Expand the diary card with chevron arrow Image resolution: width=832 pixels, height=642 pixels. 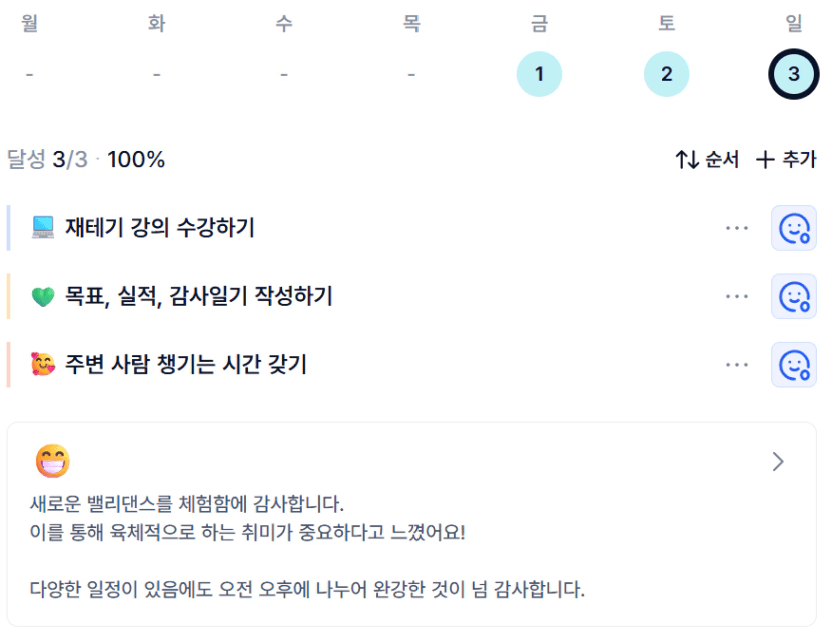(778, 462)
